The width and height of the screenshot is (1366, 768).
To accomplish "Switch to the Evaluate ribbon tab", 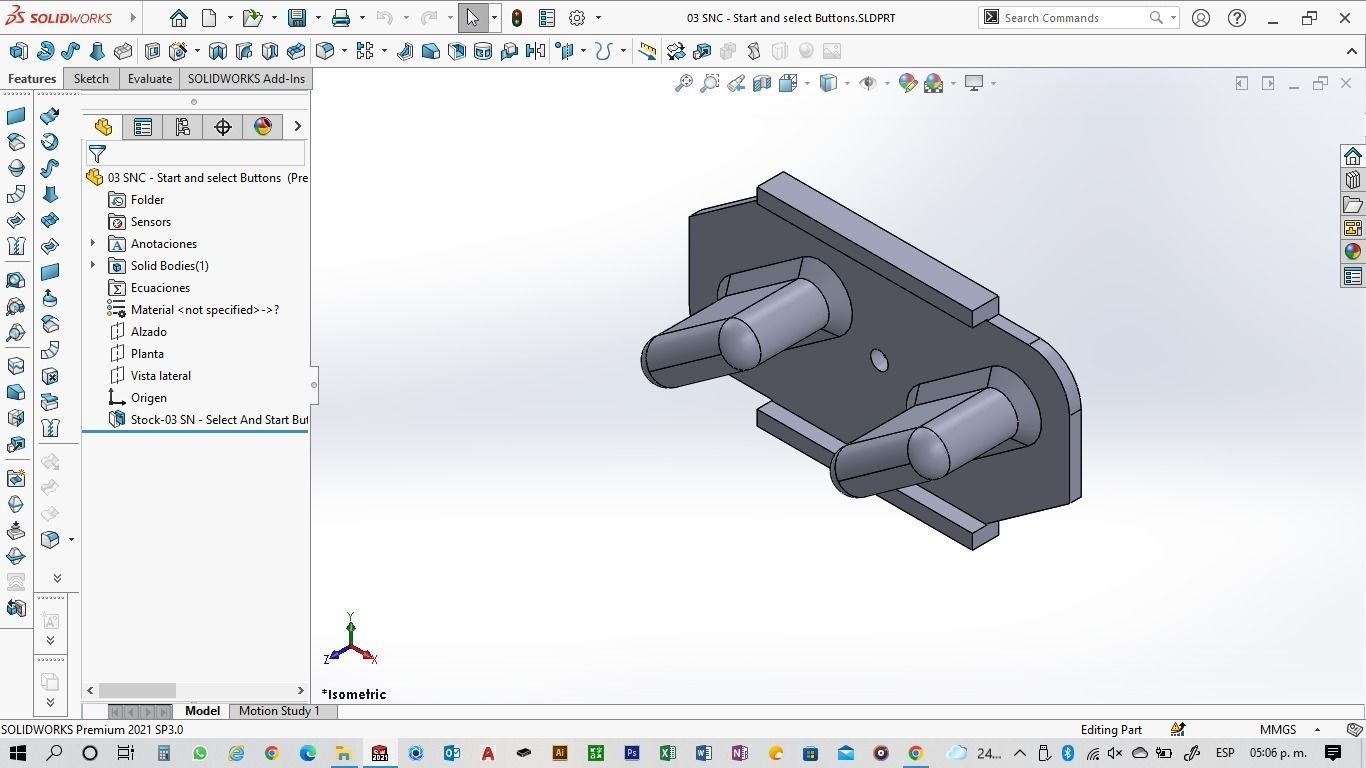I will pyautogui.click(x=150, y=79).
